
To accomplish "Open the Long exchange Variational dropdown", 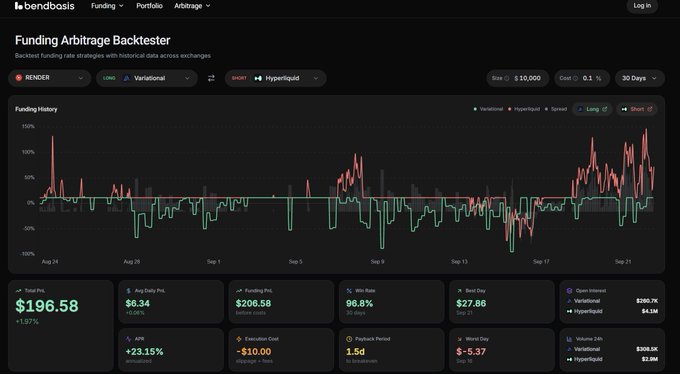I will coord(147,78).
